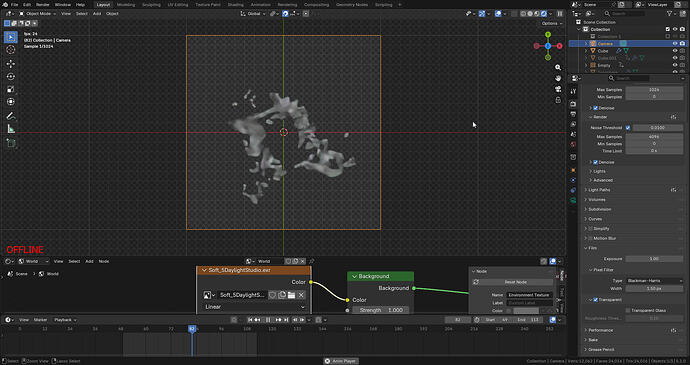
Task: Choose the Move tool
Action: coord(11,64)
